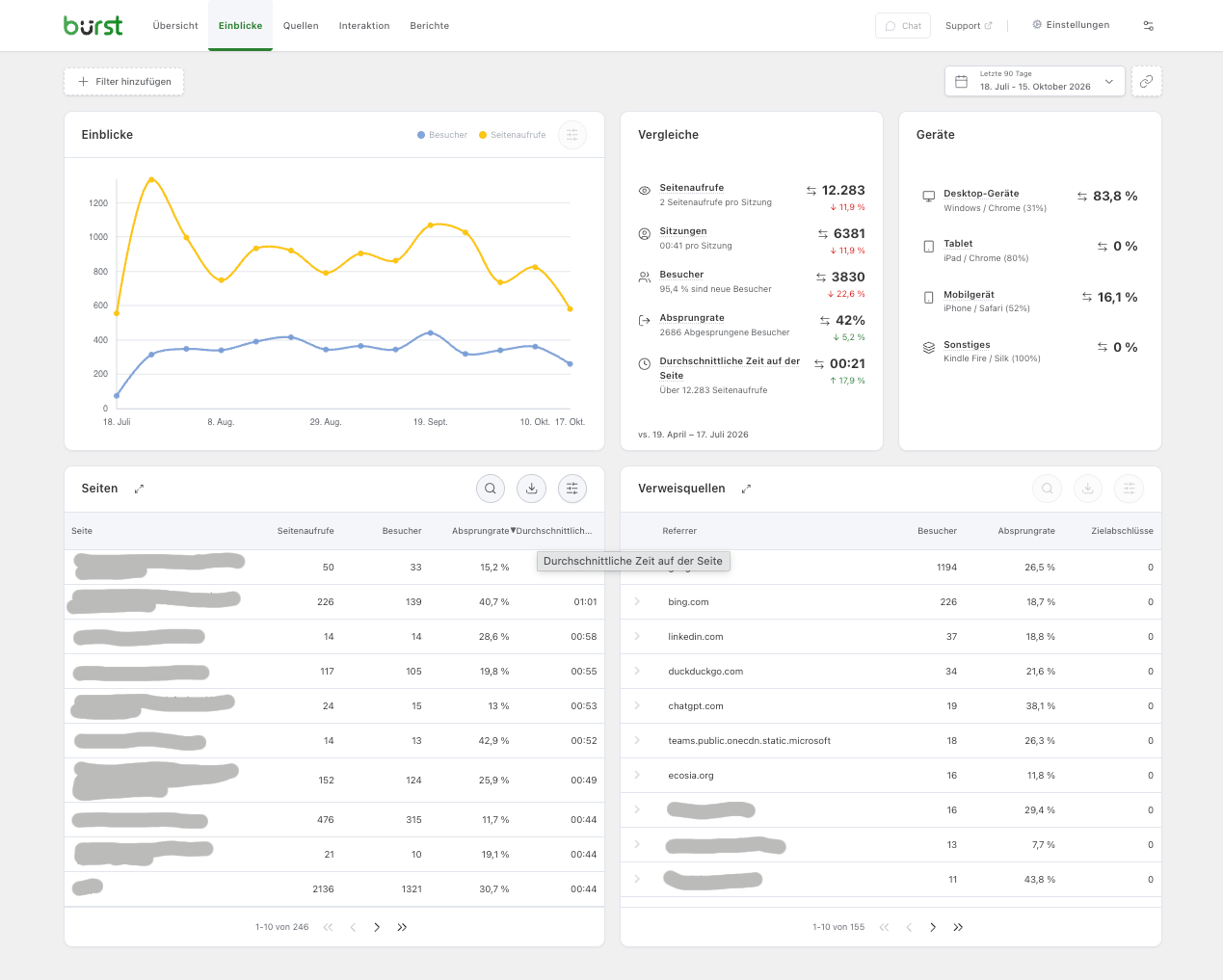Sort Seiten table by Seitenaufrufe
The width and height of the screenshot is (1223, 980).
[306, 531]
